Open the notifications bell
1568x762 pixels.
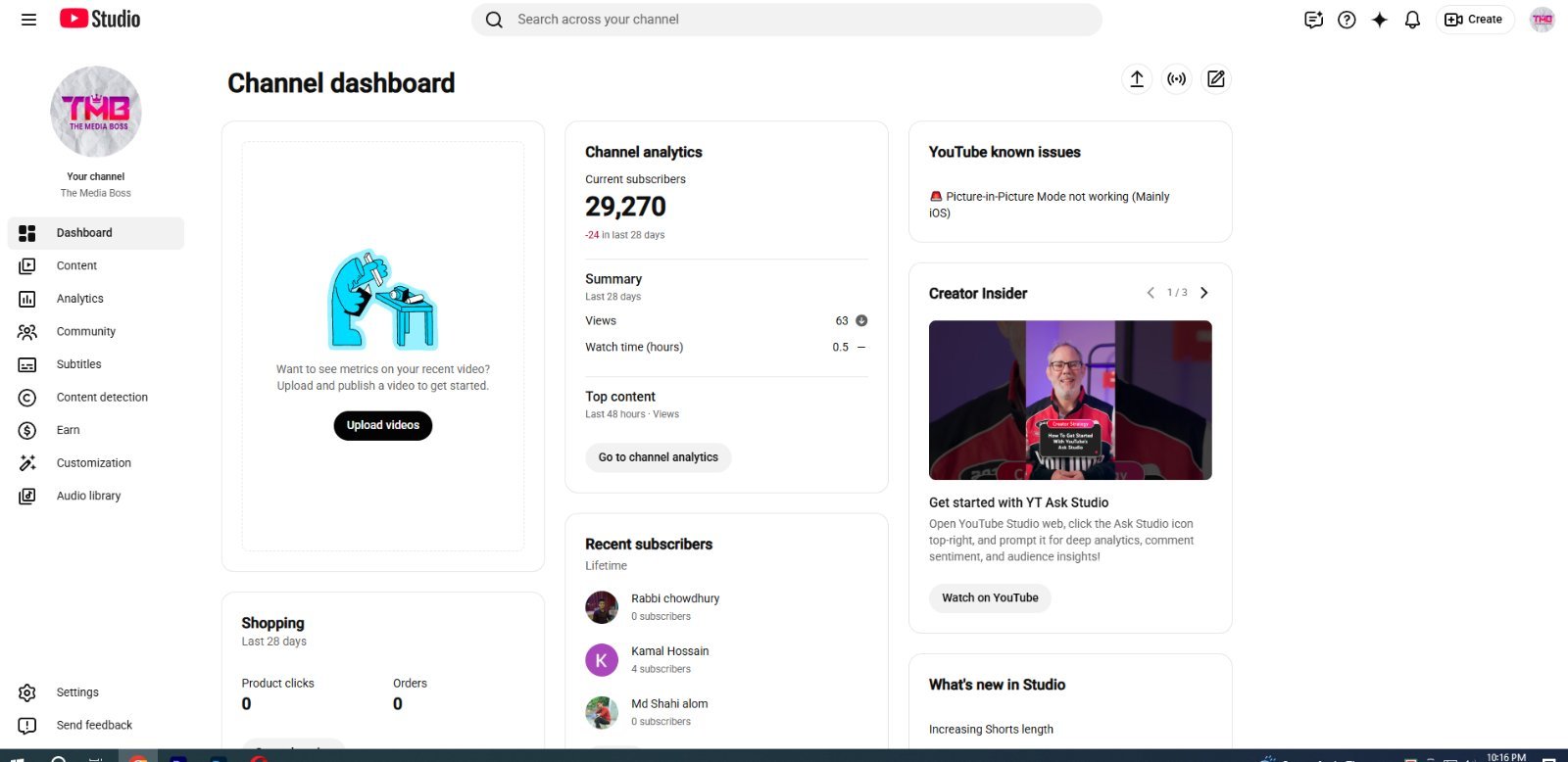(x=1412, y=20)
